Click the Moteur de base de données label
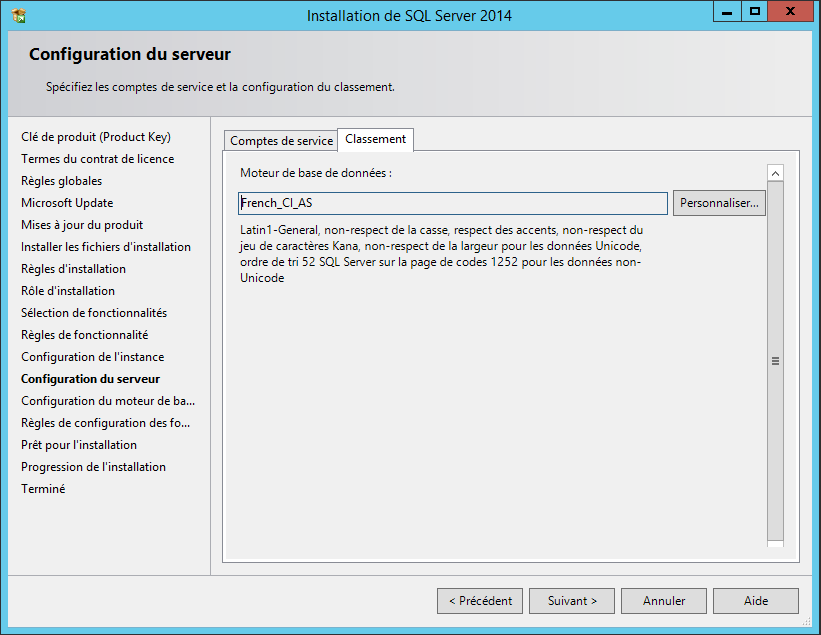The image size is (821, 635). (316, 173)
